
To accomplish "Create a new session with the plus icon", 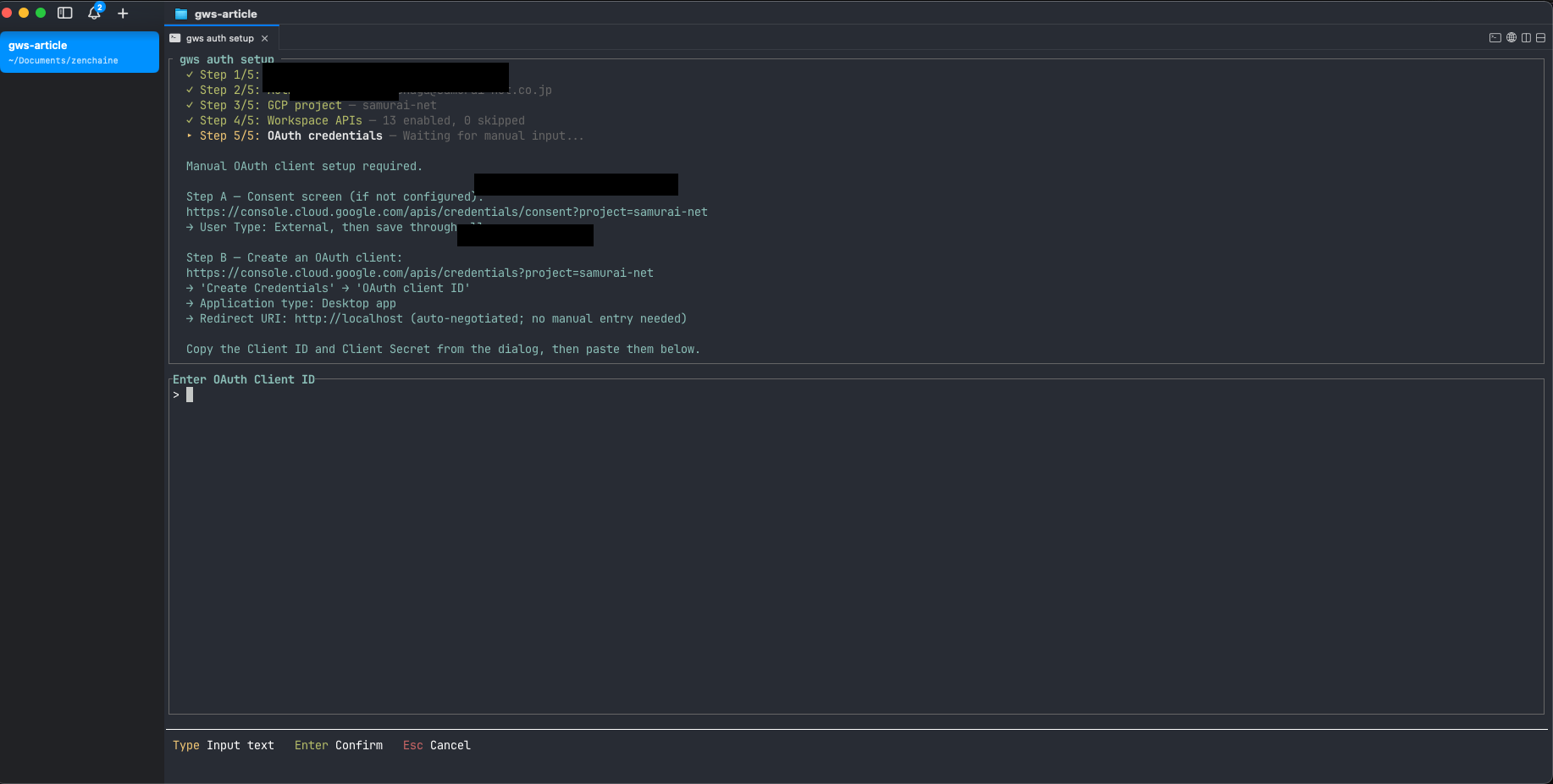I will pos(123,14).
